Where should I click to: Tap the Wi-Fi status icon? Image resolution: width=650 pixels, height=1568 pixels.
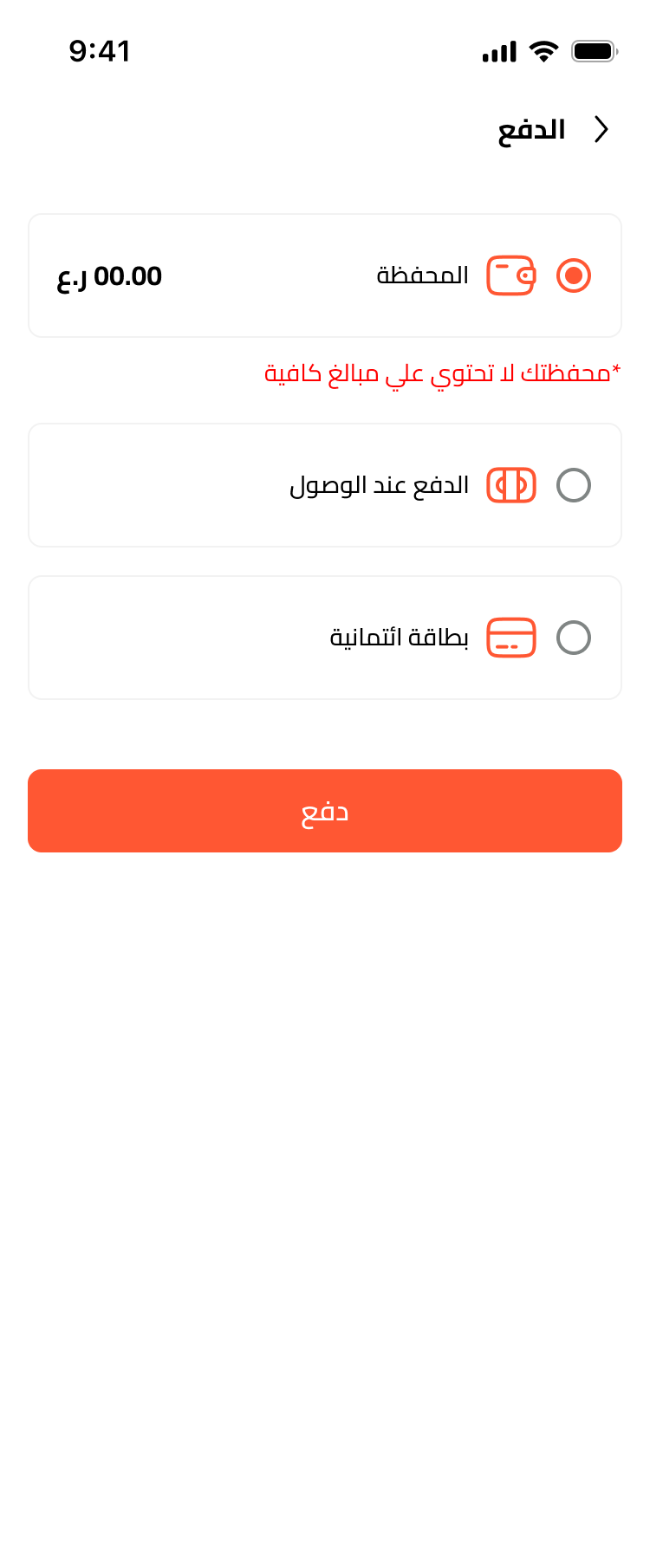click(543, 51)
